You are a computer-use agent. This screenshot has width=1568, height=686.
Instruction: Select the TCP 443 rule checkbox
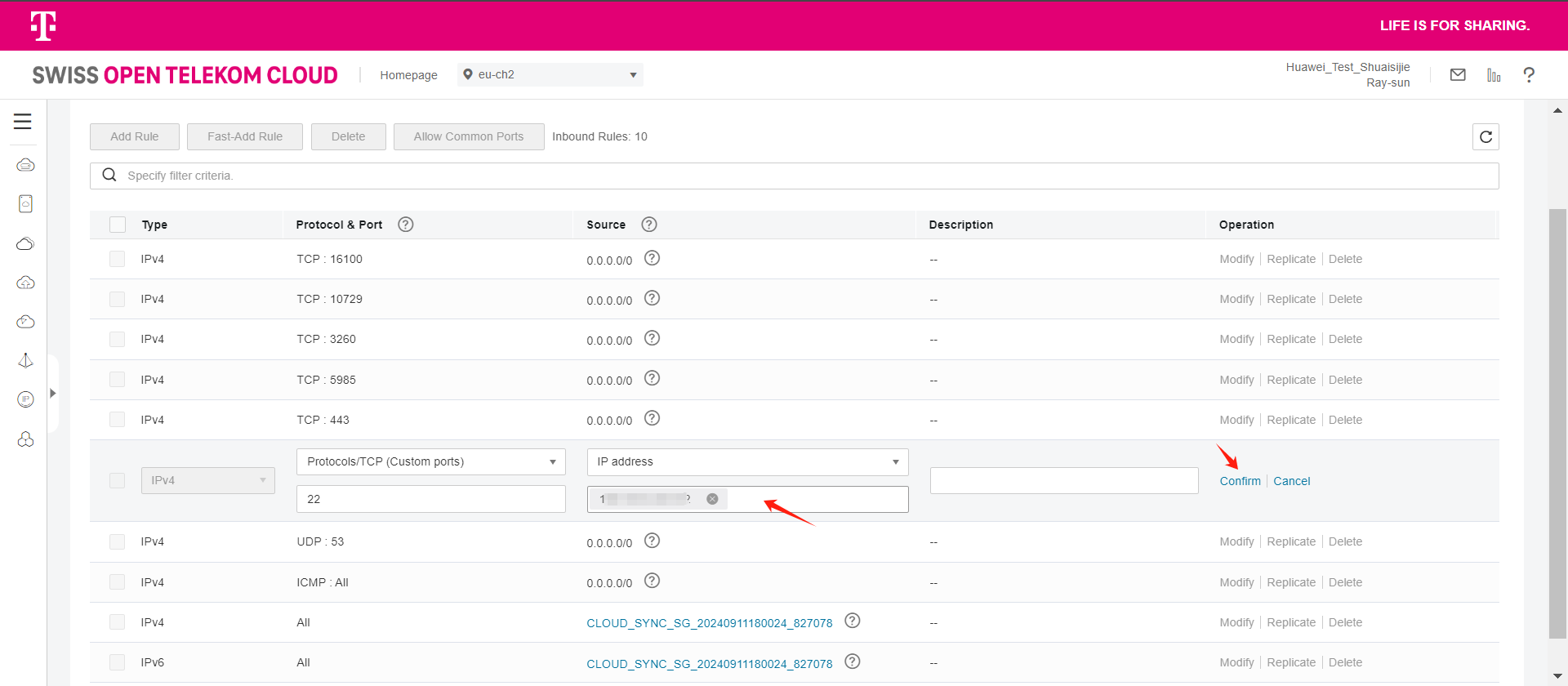118,420
